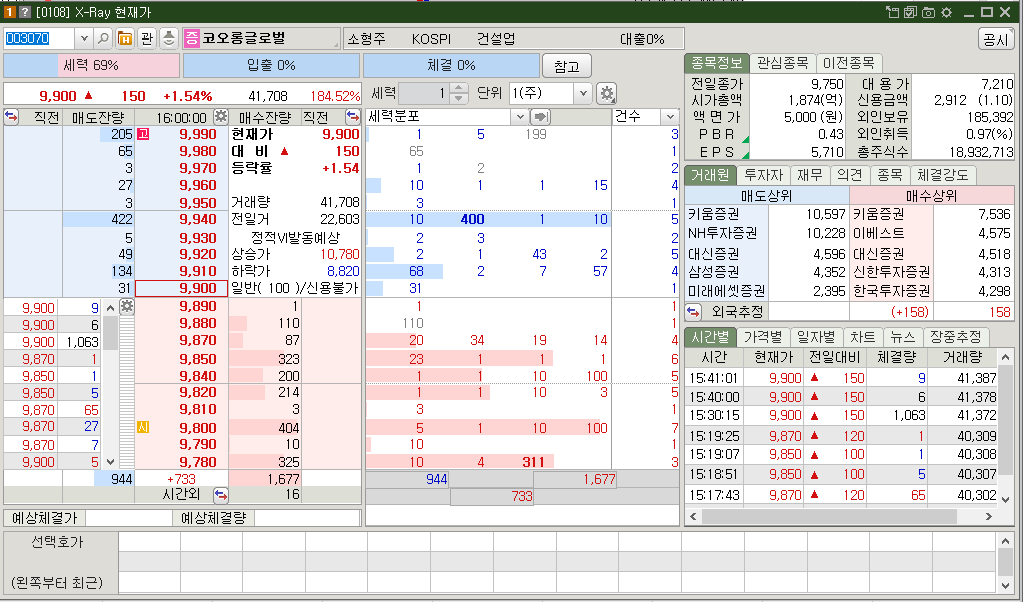1023x602 pixels.
Task: Click the 참고 button
Action: point(566,66)
